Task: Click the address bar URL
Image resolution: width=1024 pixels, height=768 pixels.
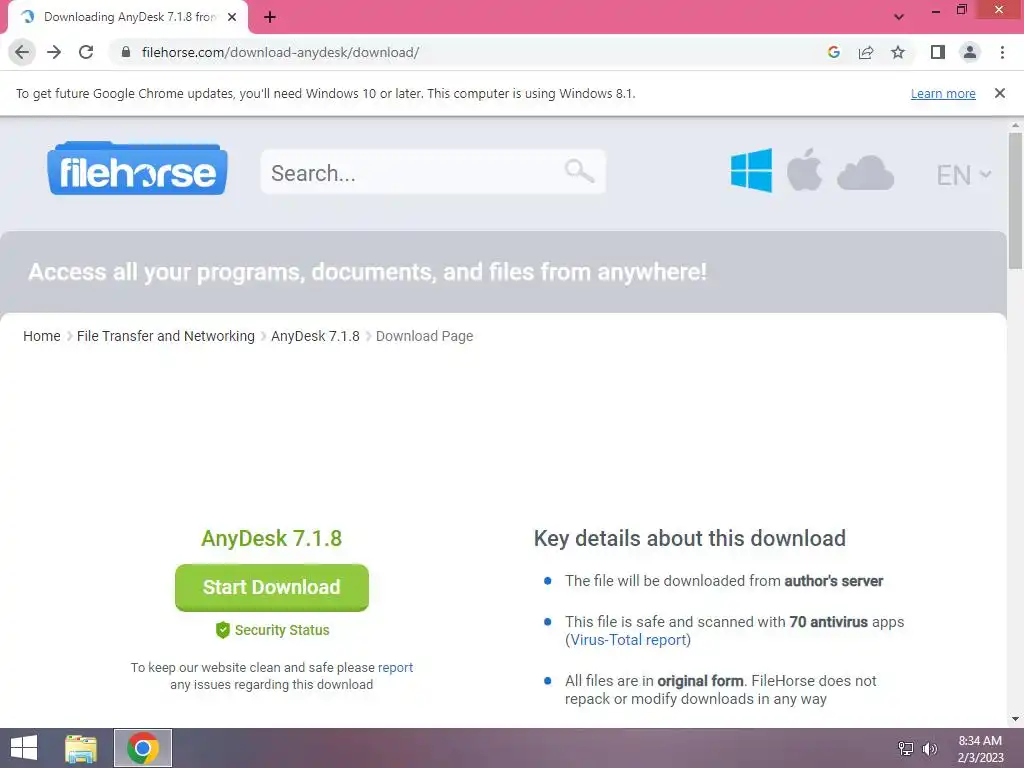Action: tap(280, 52)
